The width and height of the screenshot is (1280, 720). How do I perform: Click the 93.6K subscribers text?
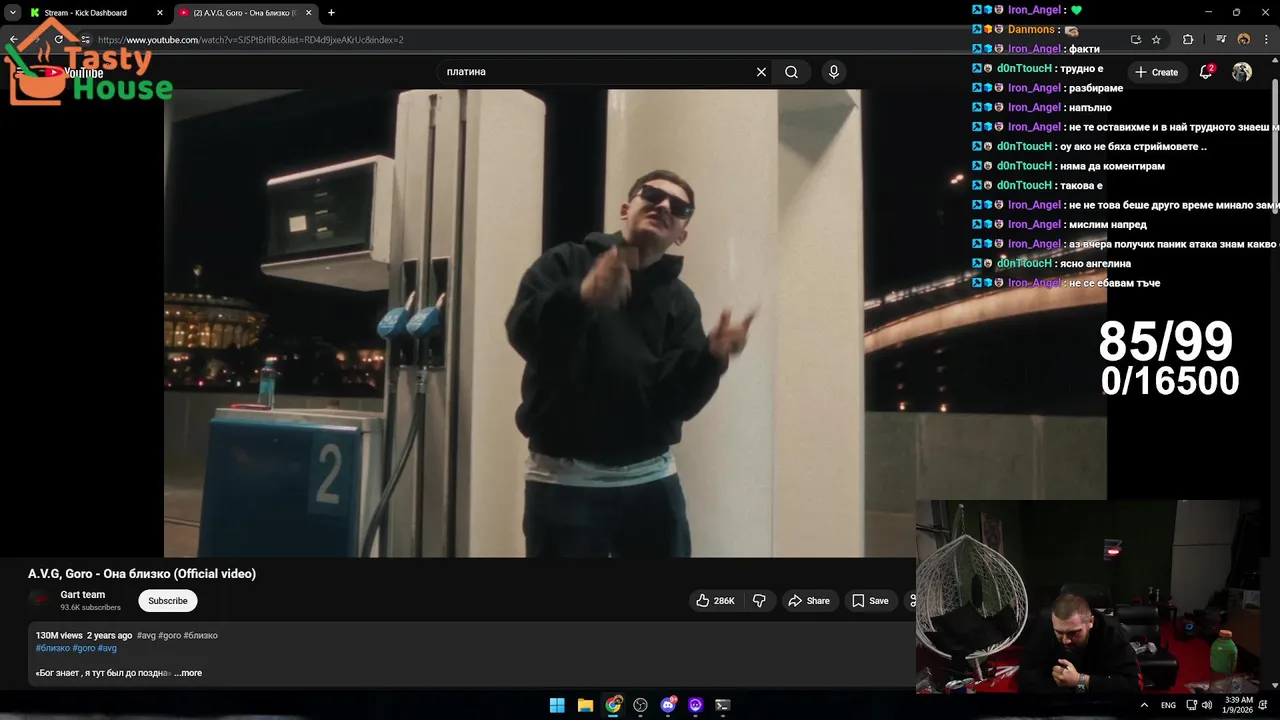[x=90, y=608]
